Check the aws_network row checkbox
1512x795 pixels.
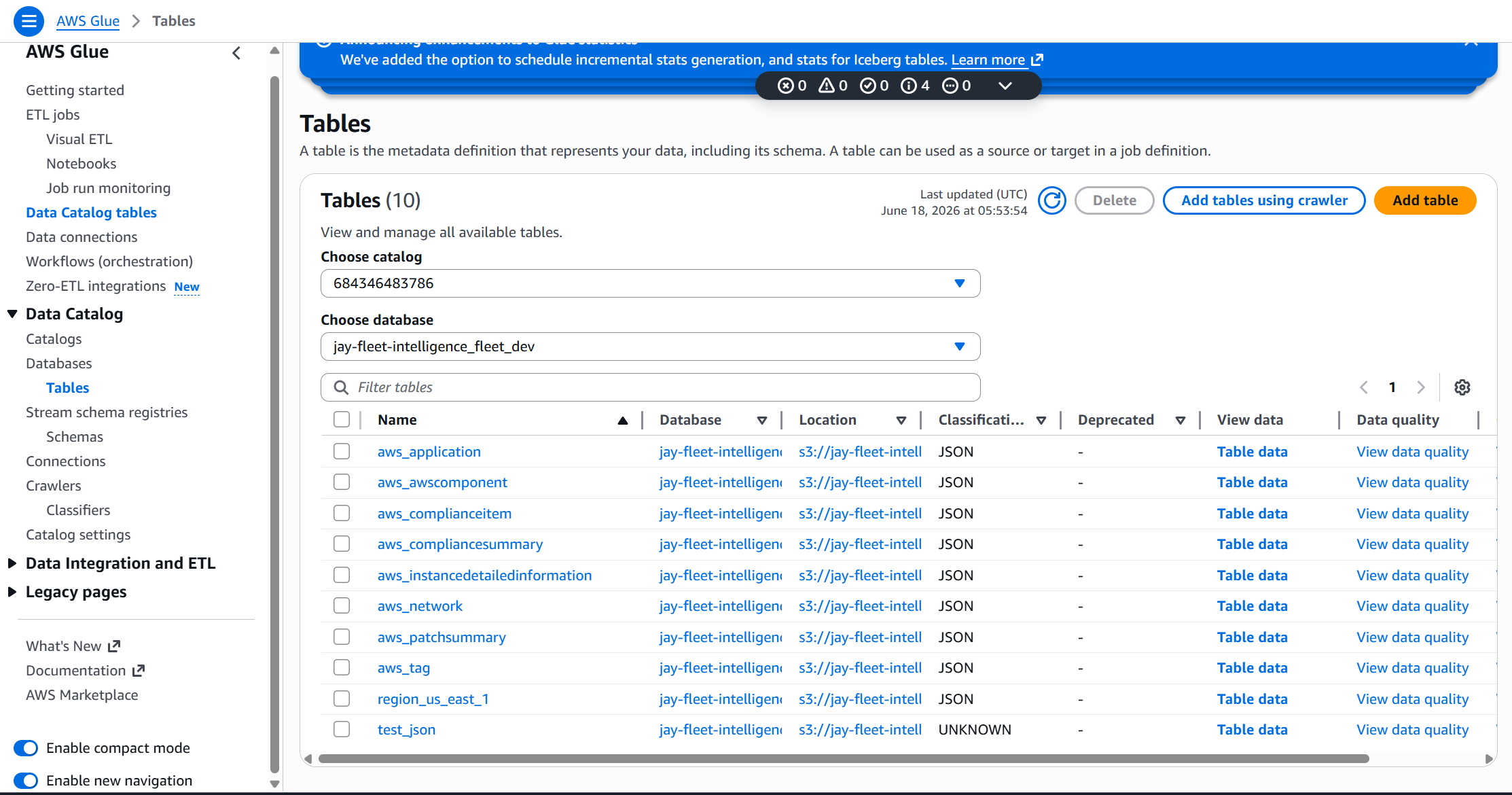tap(342, 606)
